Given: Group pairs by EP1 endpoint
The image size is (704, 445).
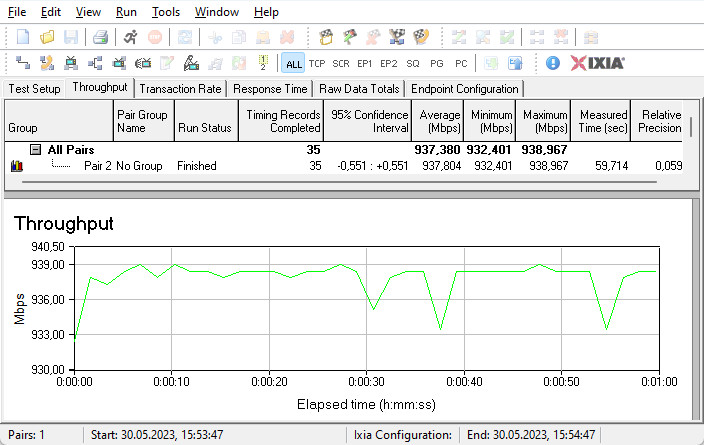Looking at the screenshot, I should 365,64.
